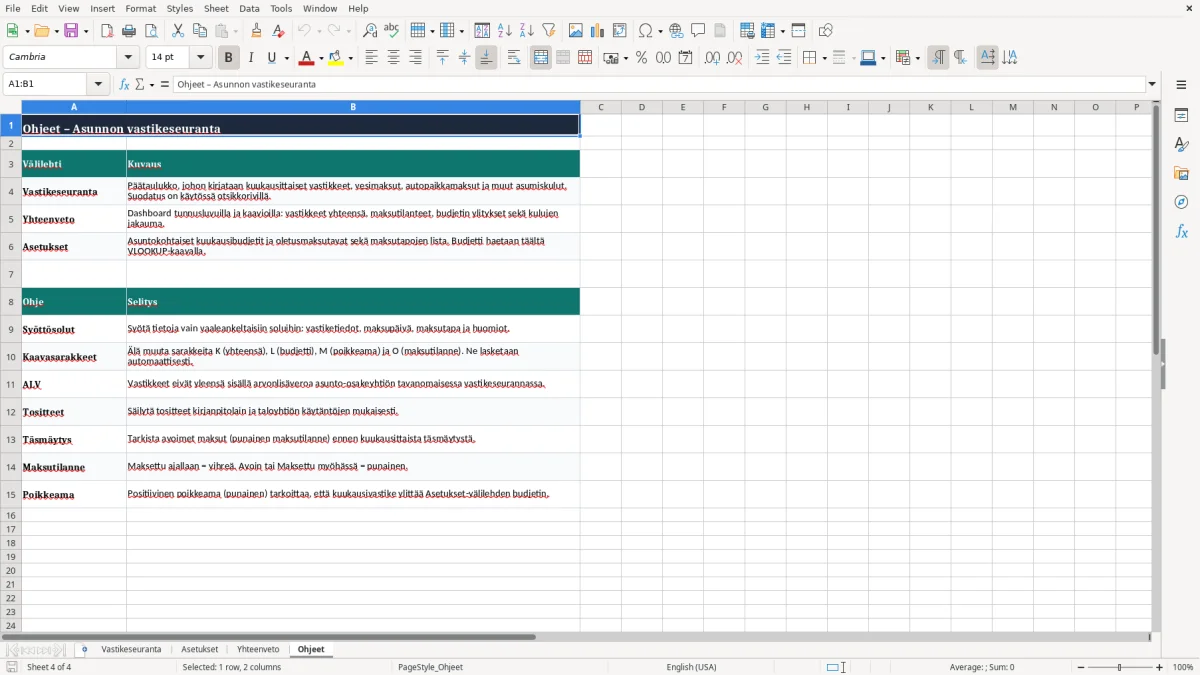Toggle Italic formatting
This screenshot has height=675, width=1200.
(x=251, y=58)
